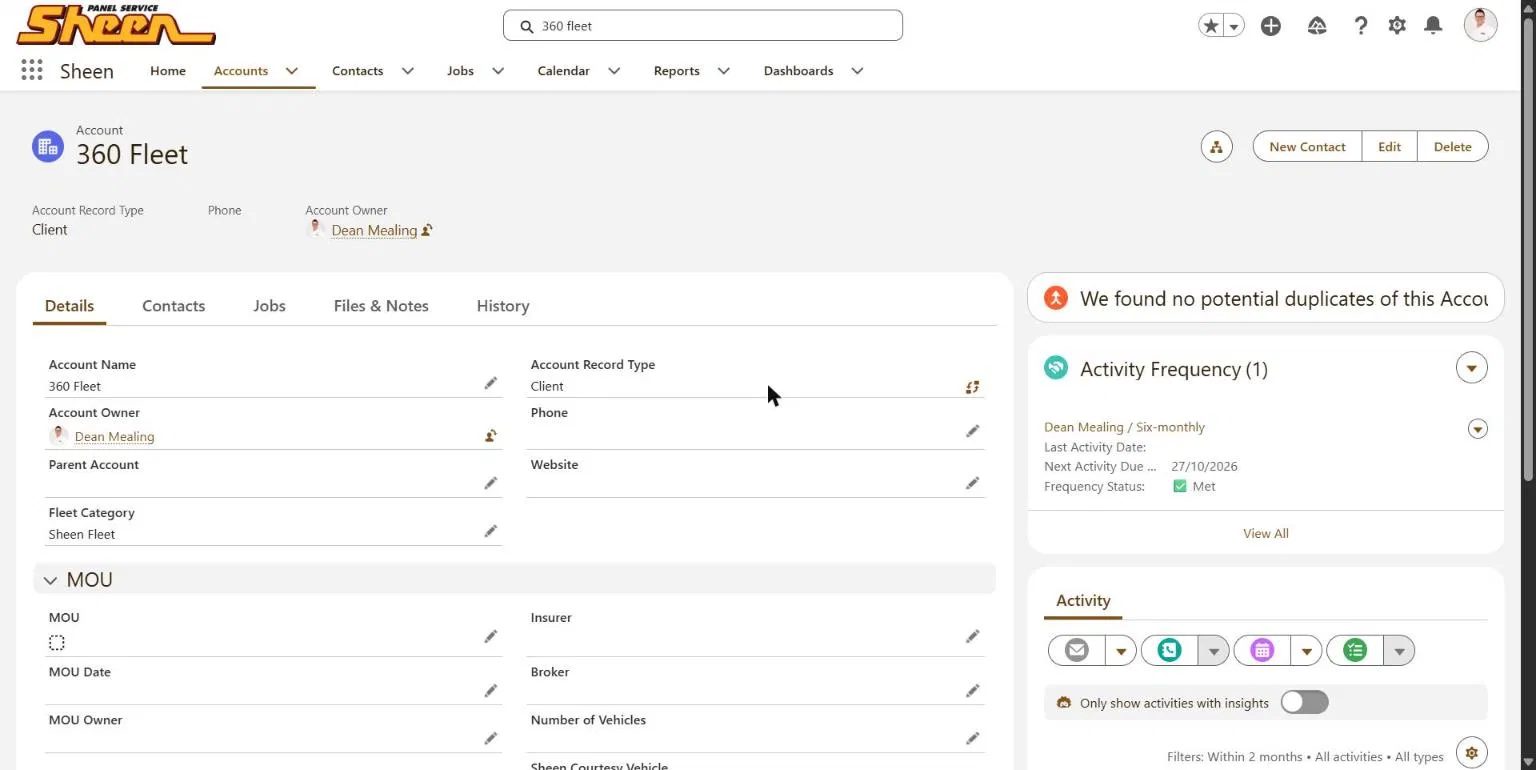Open Dean Mealing / Six-monthly row menu
This screenshot has width=1536, height=770.
click(1477, 429)
